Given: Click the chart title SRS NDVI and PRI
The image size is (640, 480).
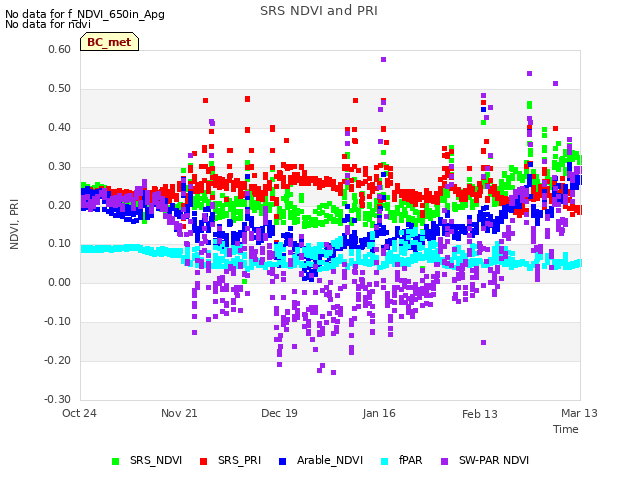Looking at the screenshot, I should point(319,11).
